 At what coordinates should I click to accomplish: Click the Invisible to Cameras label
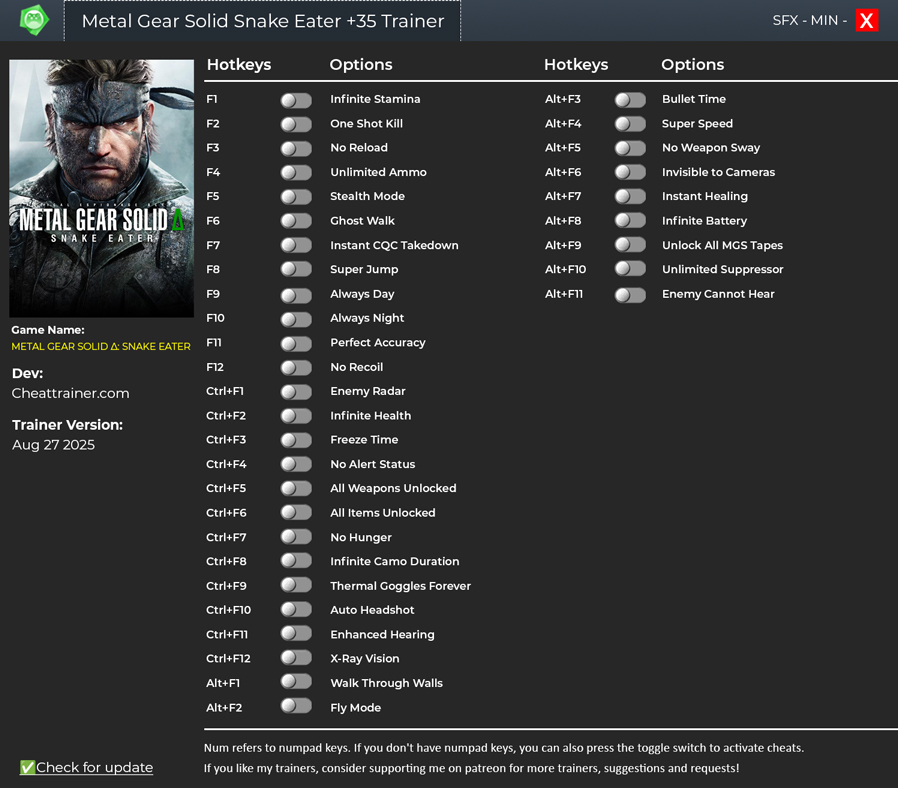(x=718, y=172)
